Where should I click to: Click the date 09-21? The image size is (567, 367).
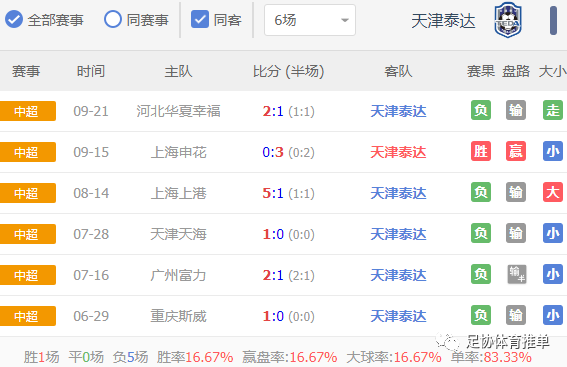pyautogui.click(x=91, y=111)
